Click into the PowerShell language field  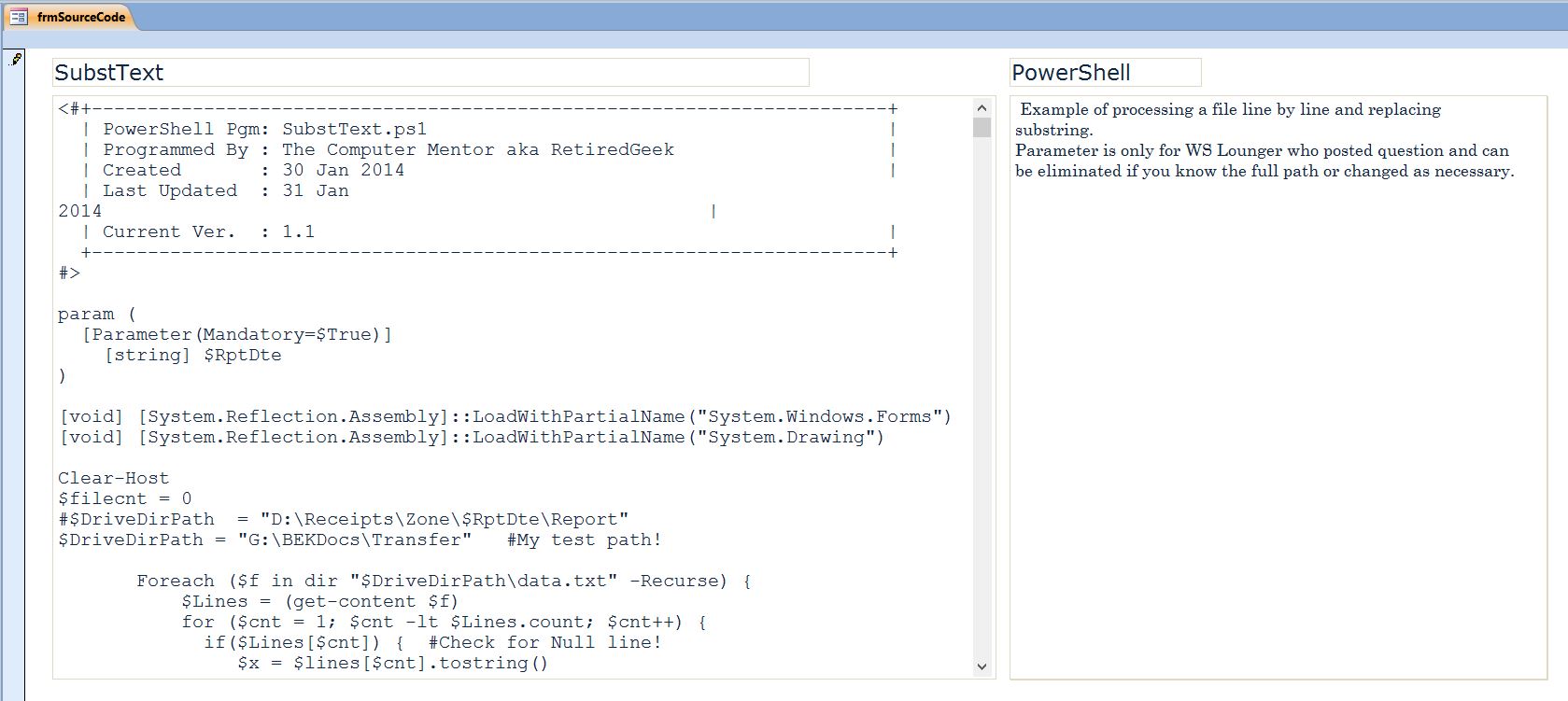point(1105,73)
